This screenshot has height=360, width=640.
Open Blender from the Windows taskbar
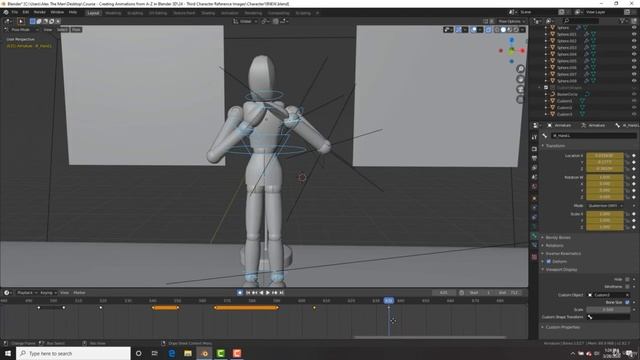coord(204,353)
